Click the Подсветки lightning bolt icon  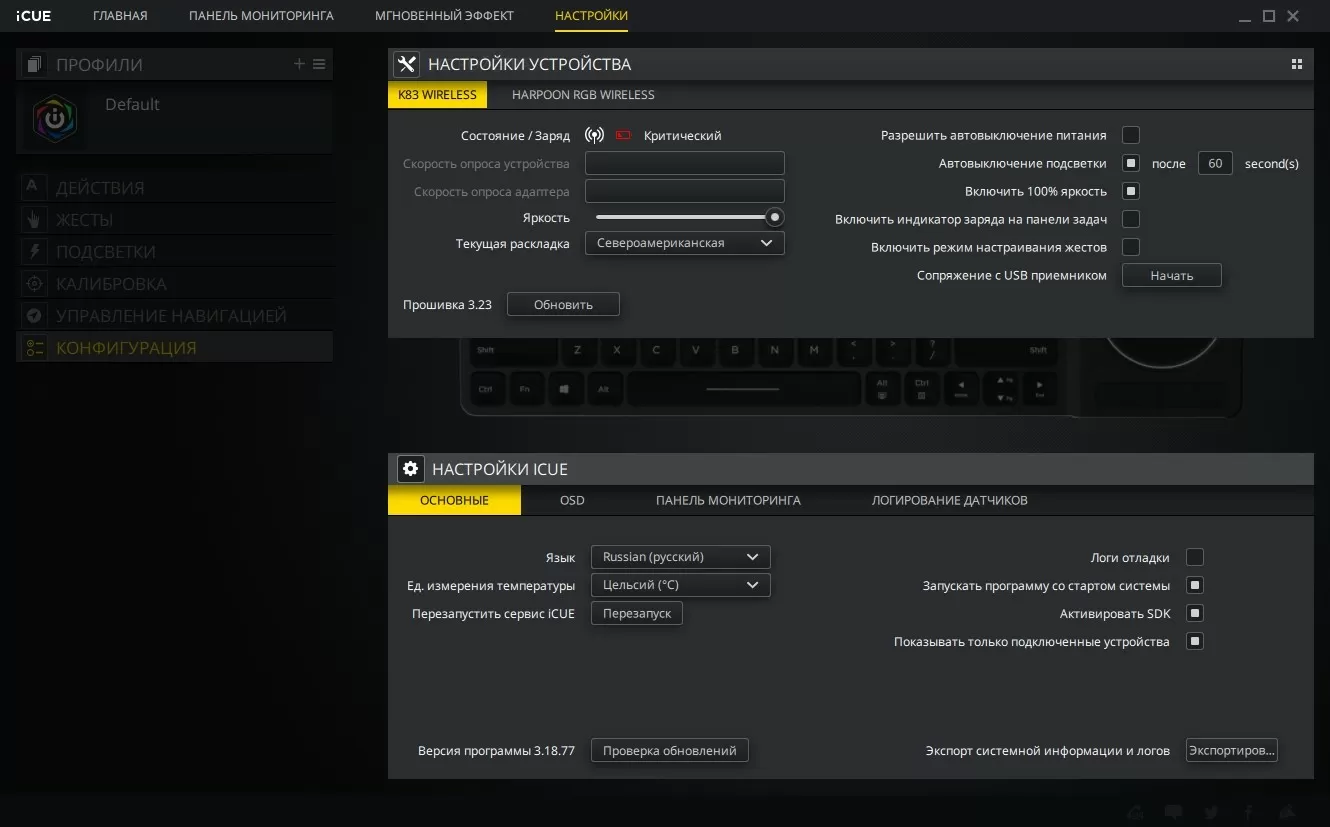pos(33,251)
